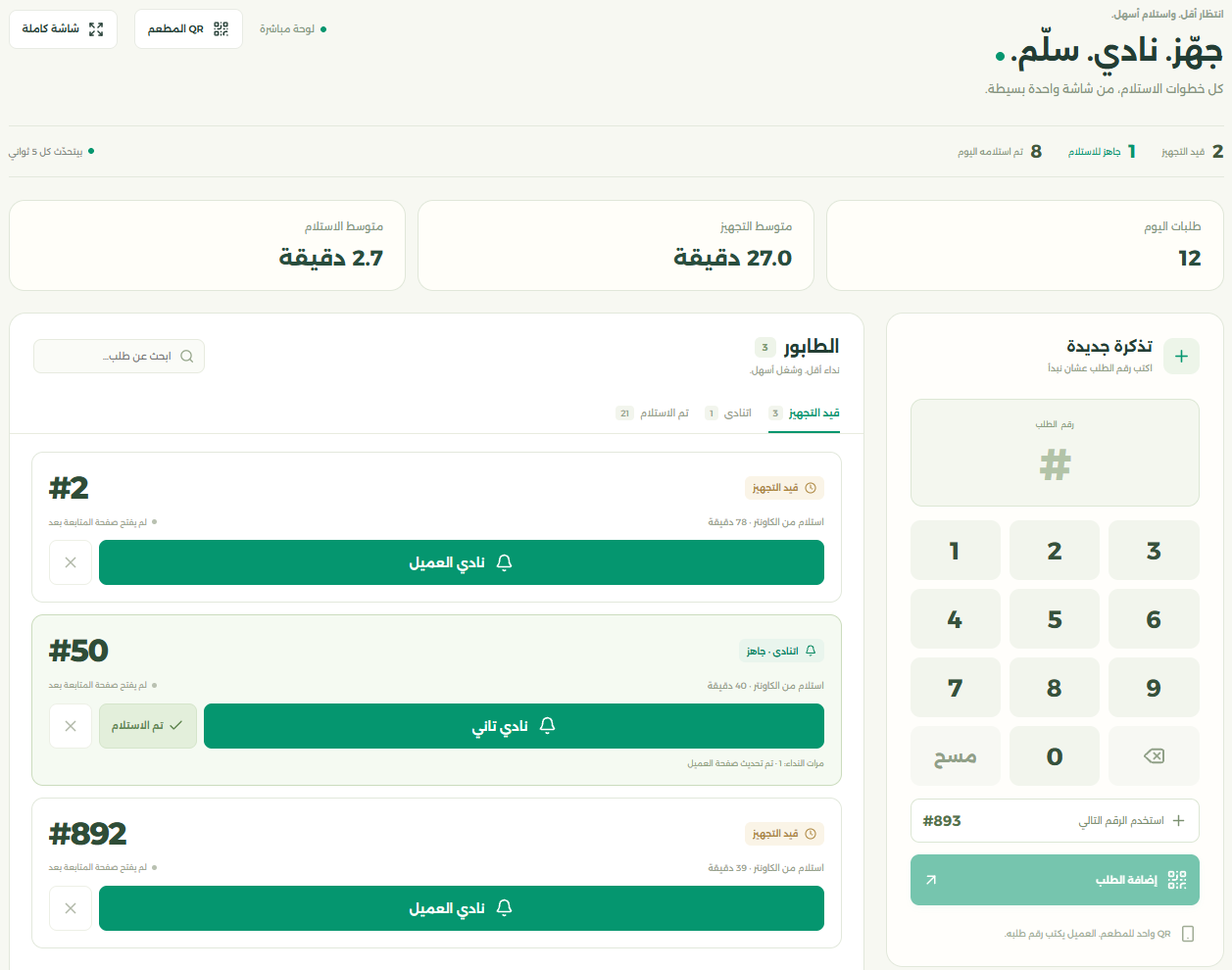The image size is (1232, 970).
Task: Click the plus icon beside تذكرة جديدة
Action: tap(1181, 356)
